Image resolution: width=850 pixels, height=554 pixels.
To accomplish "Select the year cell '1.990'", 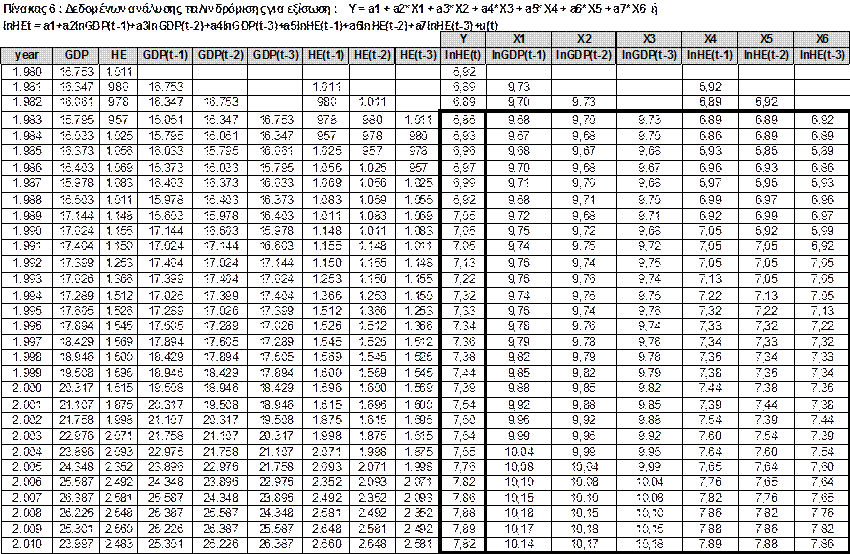I will [x=27, y=230].
